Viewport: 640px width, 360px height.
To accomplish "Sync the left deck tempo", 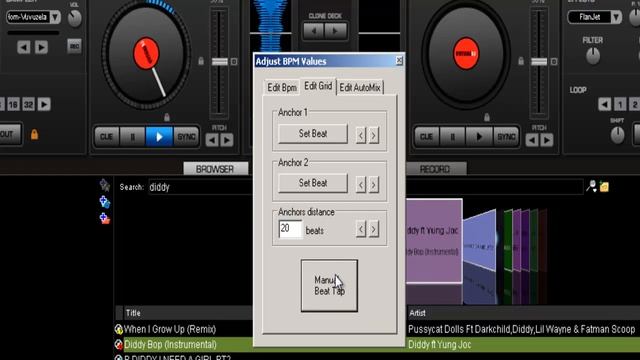I will [x=186, y=137].
